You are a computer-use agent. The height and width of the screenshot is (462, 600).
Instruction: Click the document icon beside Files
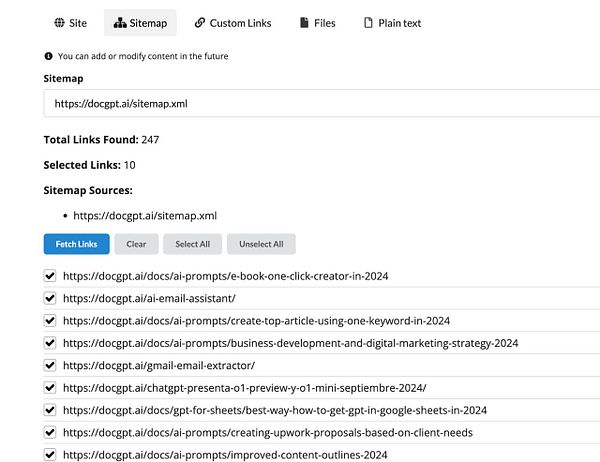click(x=304, y=23)
